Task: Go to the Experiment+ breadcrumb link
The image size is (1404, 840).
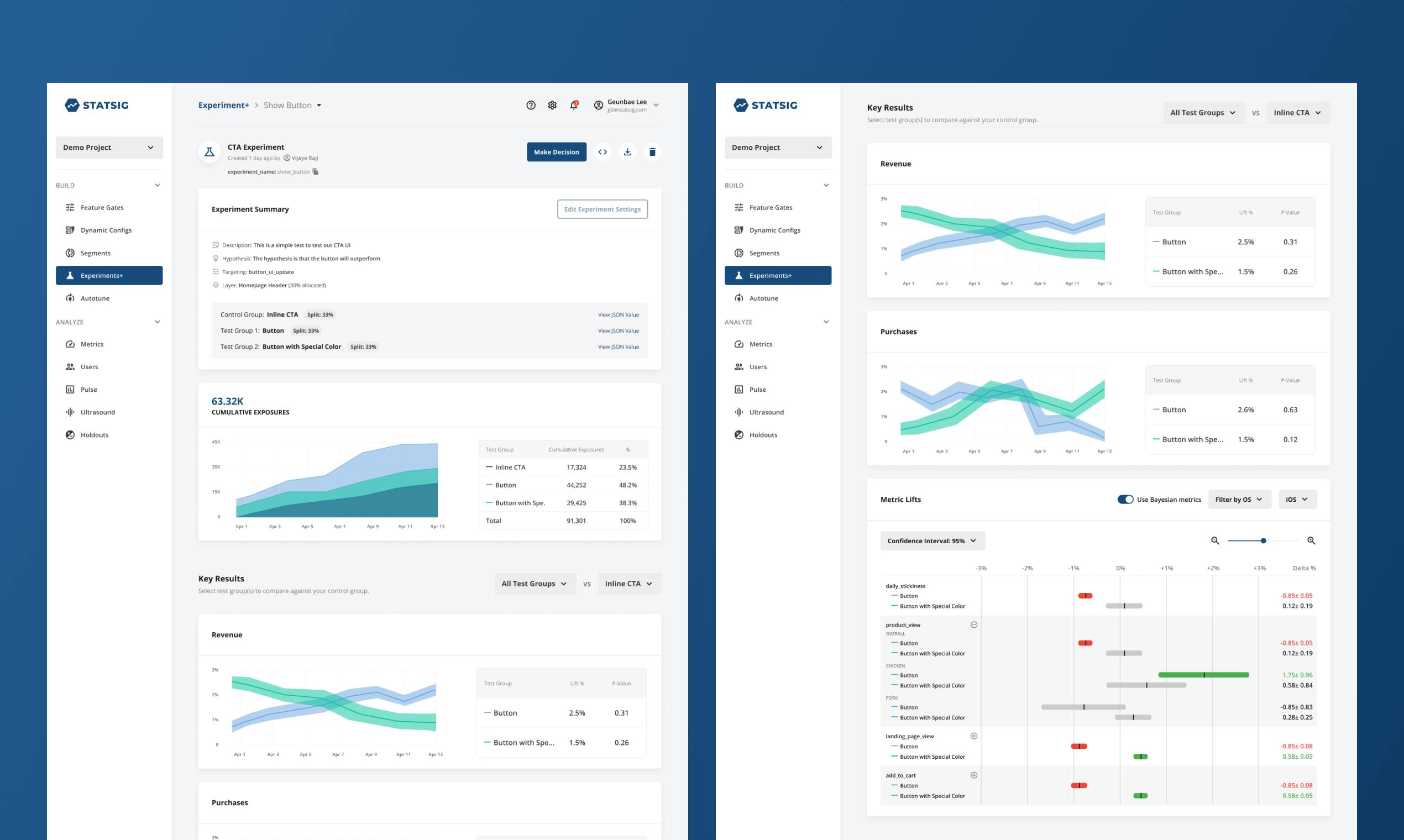Action: pyautogui.click(x=224, y=106)
